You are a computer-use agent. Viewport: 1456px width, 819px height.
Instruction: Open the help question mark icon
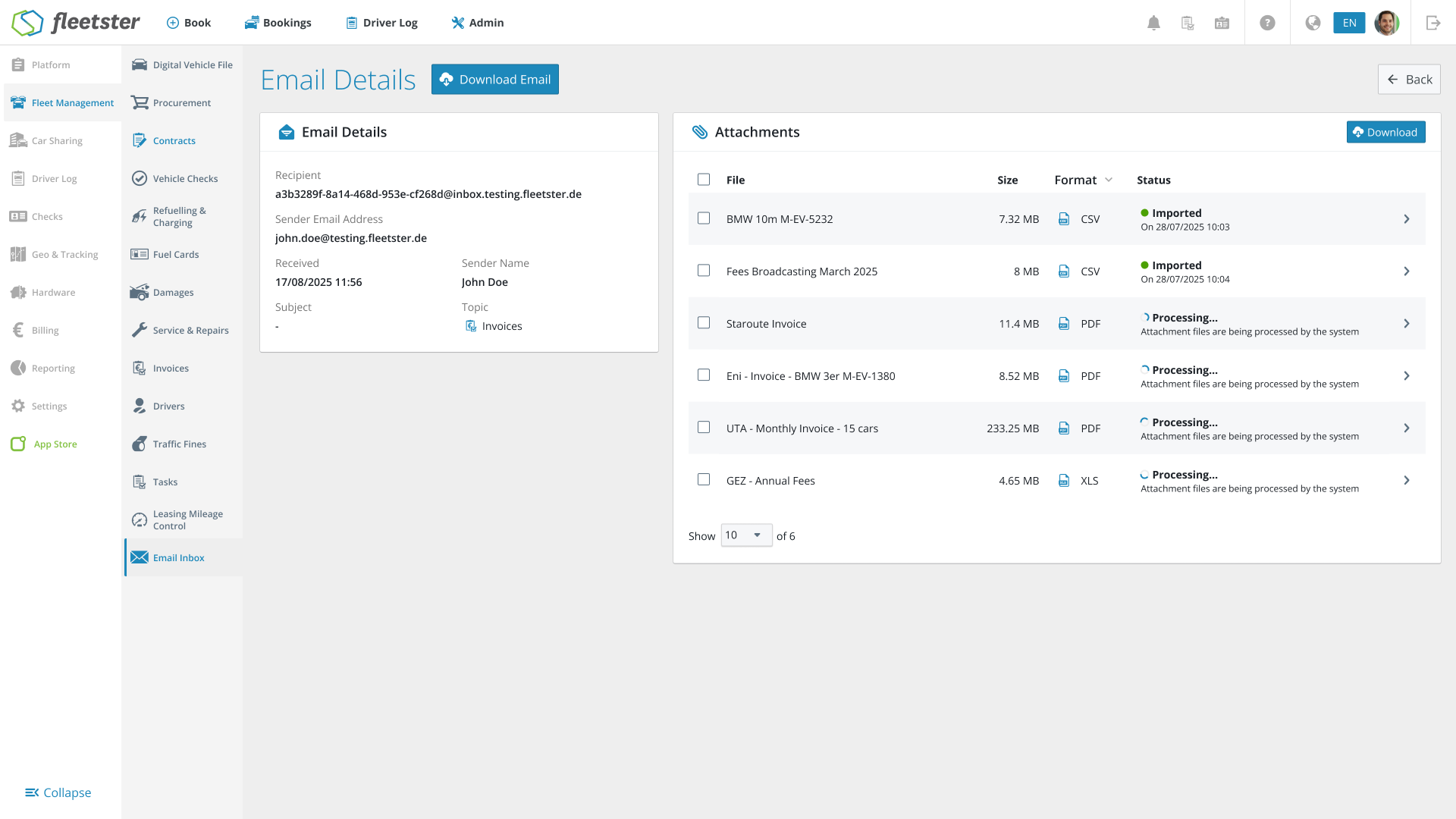point(1267,23)
